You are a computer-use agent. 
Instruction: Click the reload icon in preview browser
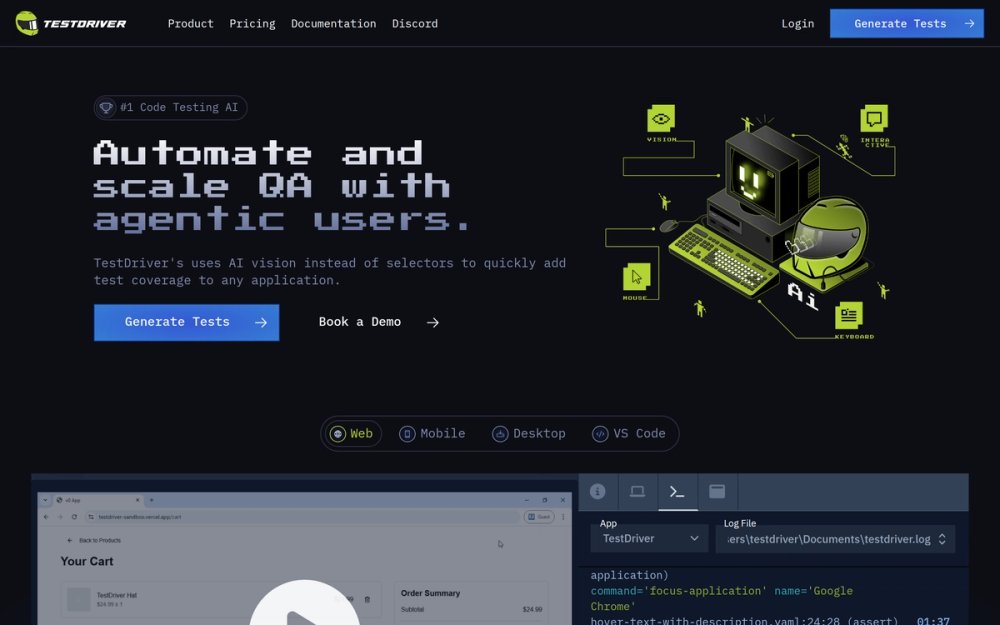point(74,517)
